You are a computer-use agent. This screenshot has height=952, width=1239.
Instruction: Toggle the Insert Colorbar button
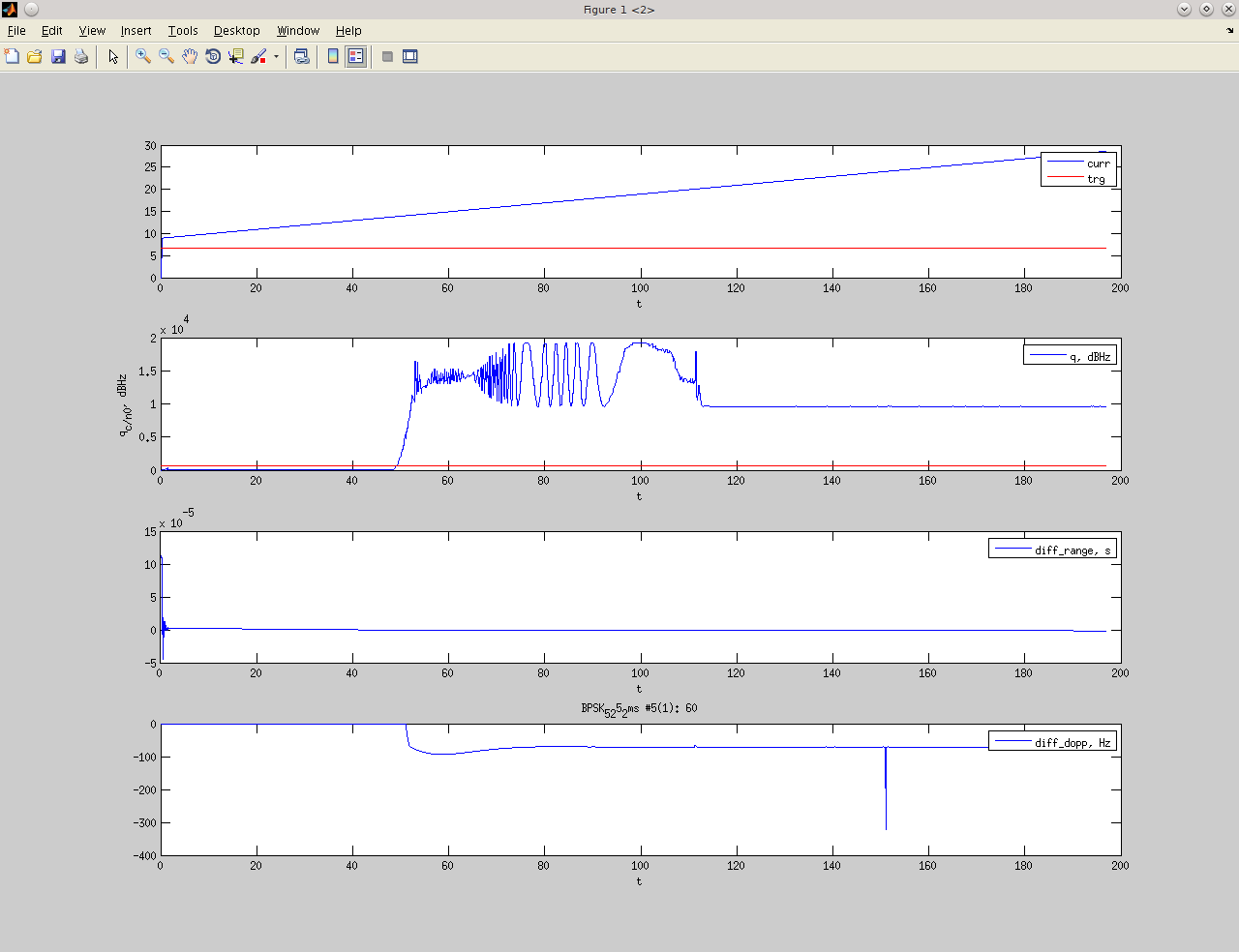(333, 57)
